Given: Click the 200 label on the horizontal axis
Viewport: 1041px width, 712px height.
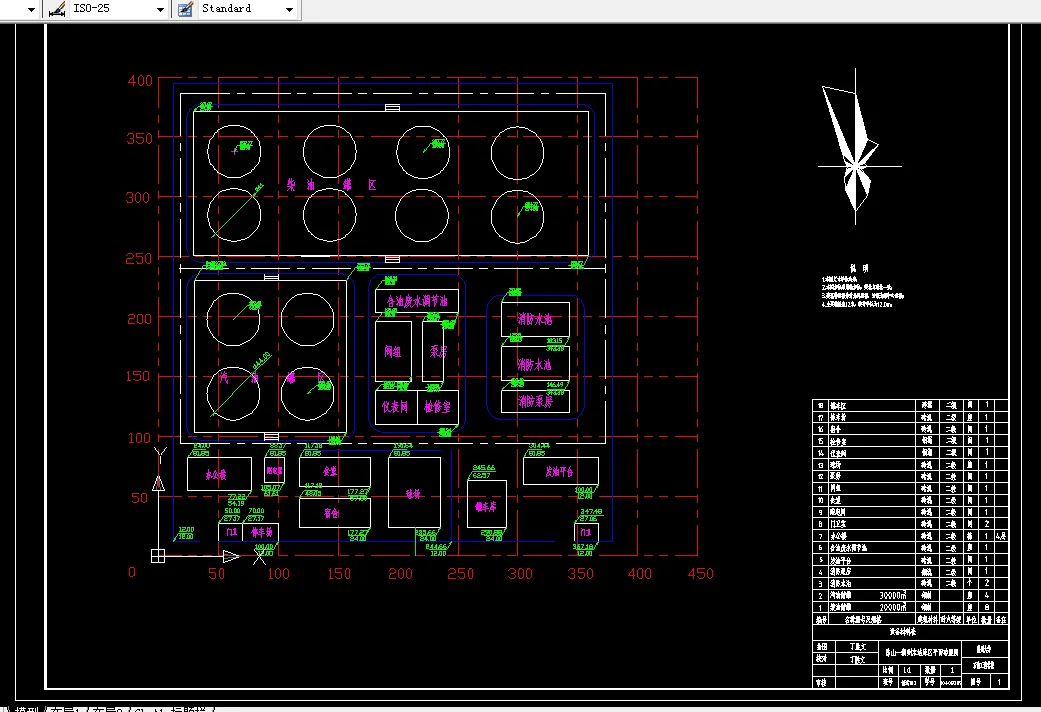Looking at the screenshot, I should (400, 574).
